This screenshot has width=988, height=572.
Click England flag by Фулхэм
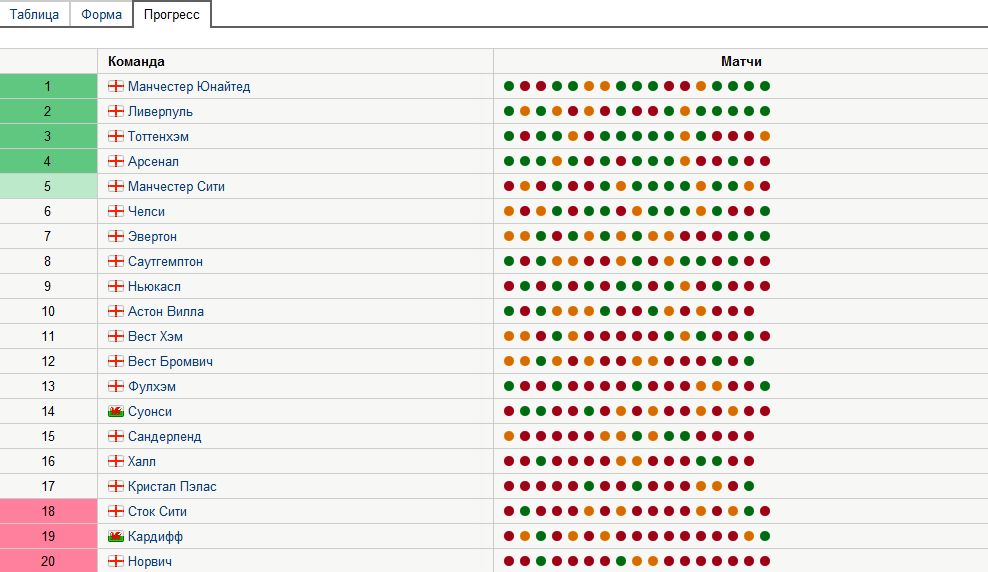click(x=116, y=386)
